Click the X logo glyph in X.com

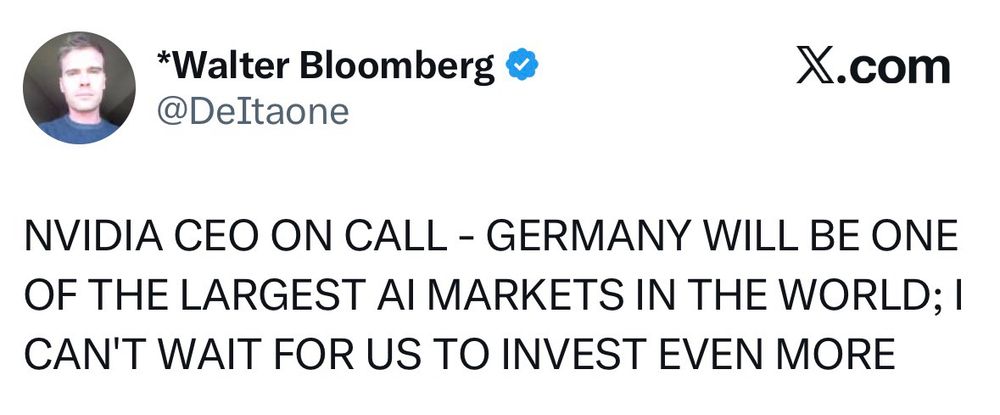point(816,68)
